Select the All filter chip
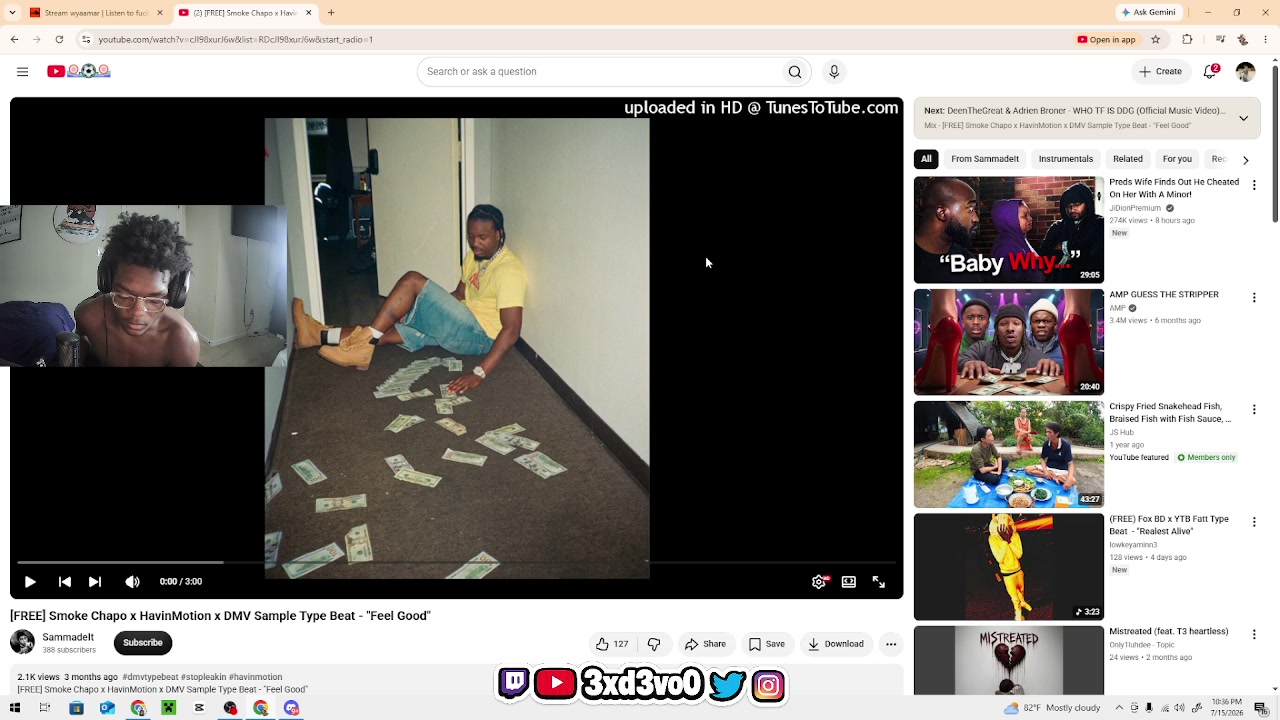The image size is (1280, 720). click(926, 159)
